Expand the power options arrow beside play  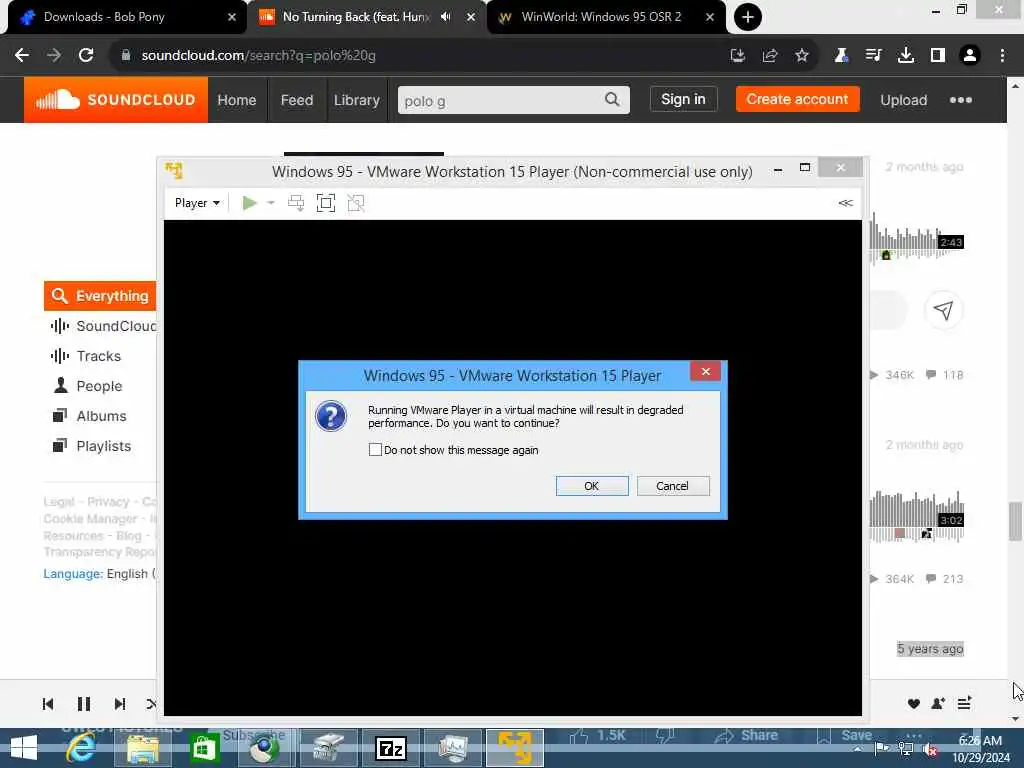270,203
